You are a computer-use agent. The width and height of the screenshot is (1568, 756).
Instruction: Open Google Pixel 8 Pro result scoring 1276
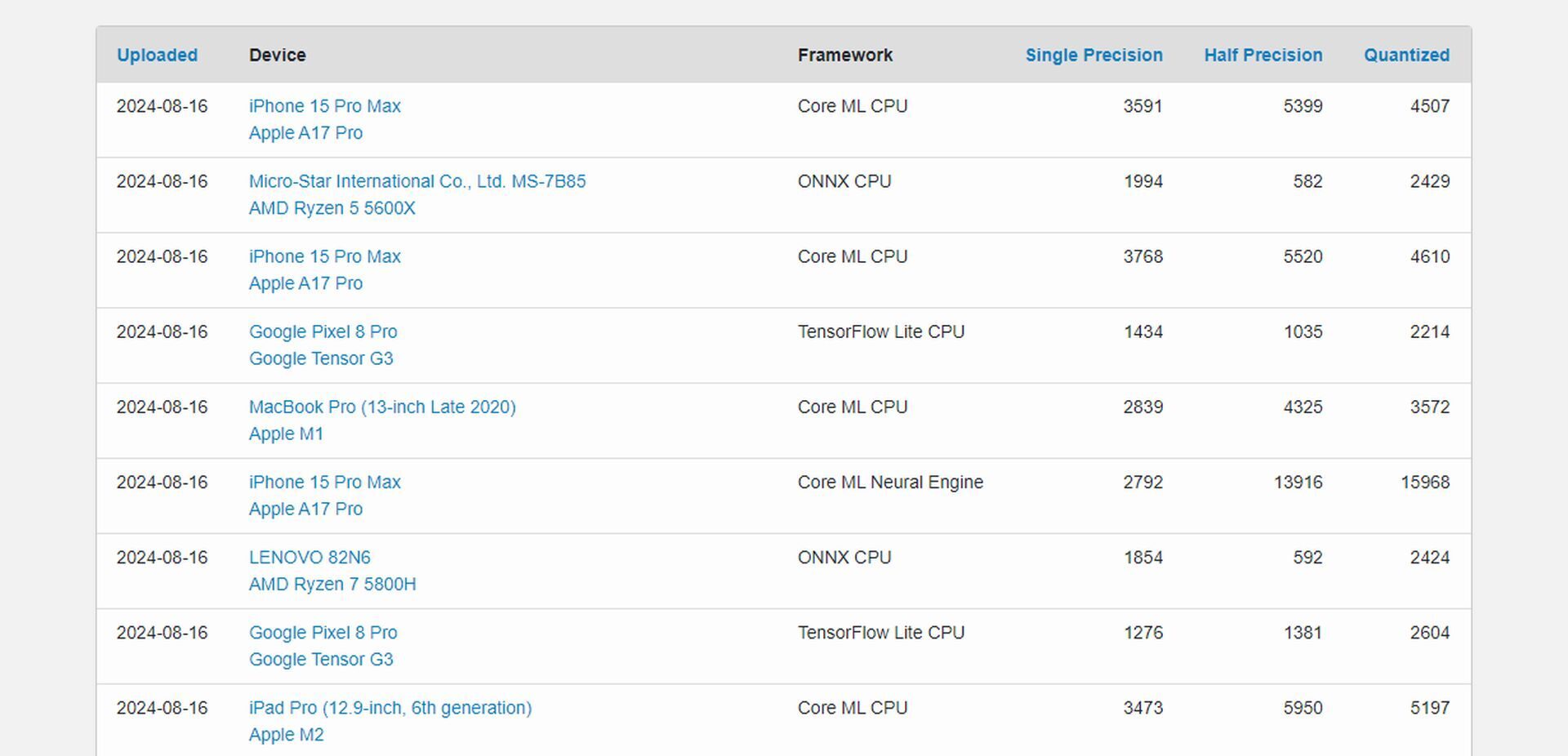(x=323, y=633)
